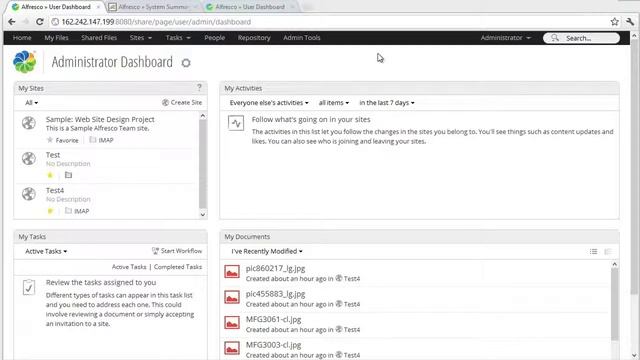Open the Active Tasks filter dropdown
The width and height of the screenshot is (640, 360).
[46, 251]
